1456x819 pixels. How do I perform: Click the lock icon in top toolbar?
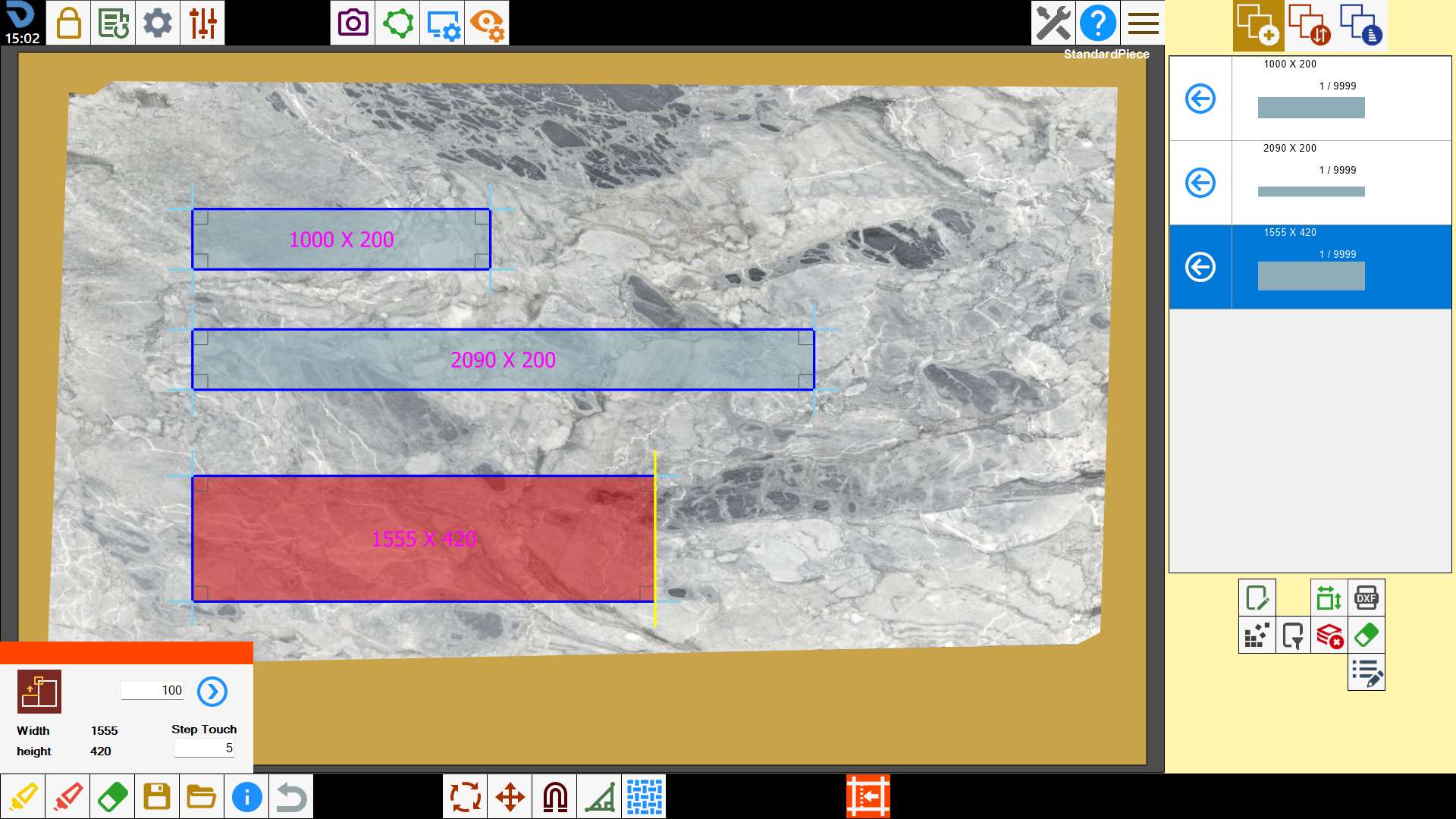(68, 23)
